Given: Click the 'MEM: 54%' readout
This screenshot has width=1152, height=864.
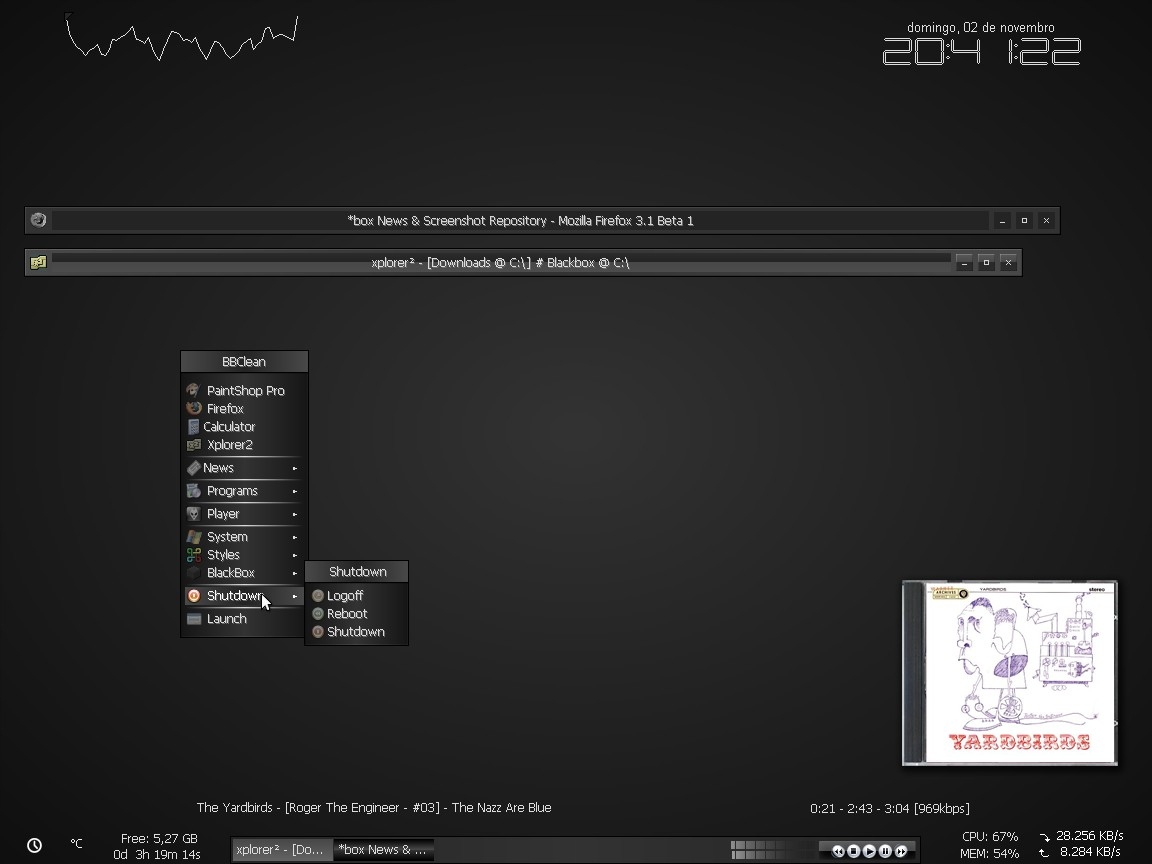Looking at the screenshot, I should pyautogui.click(x=990, y=854).
